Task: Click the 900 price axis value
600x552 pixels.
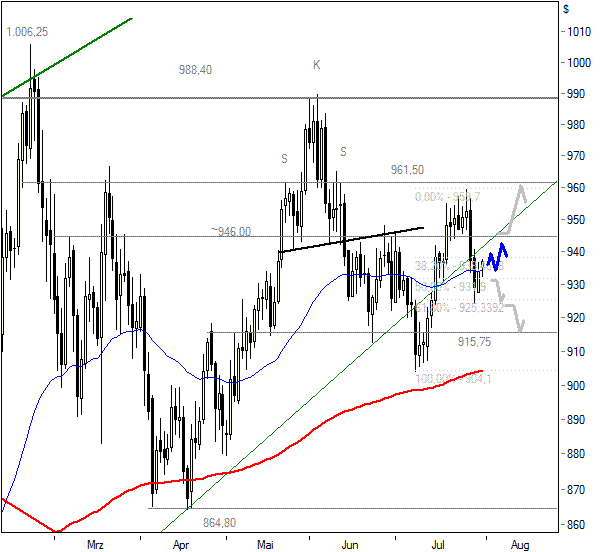Action: click(576, 386)
